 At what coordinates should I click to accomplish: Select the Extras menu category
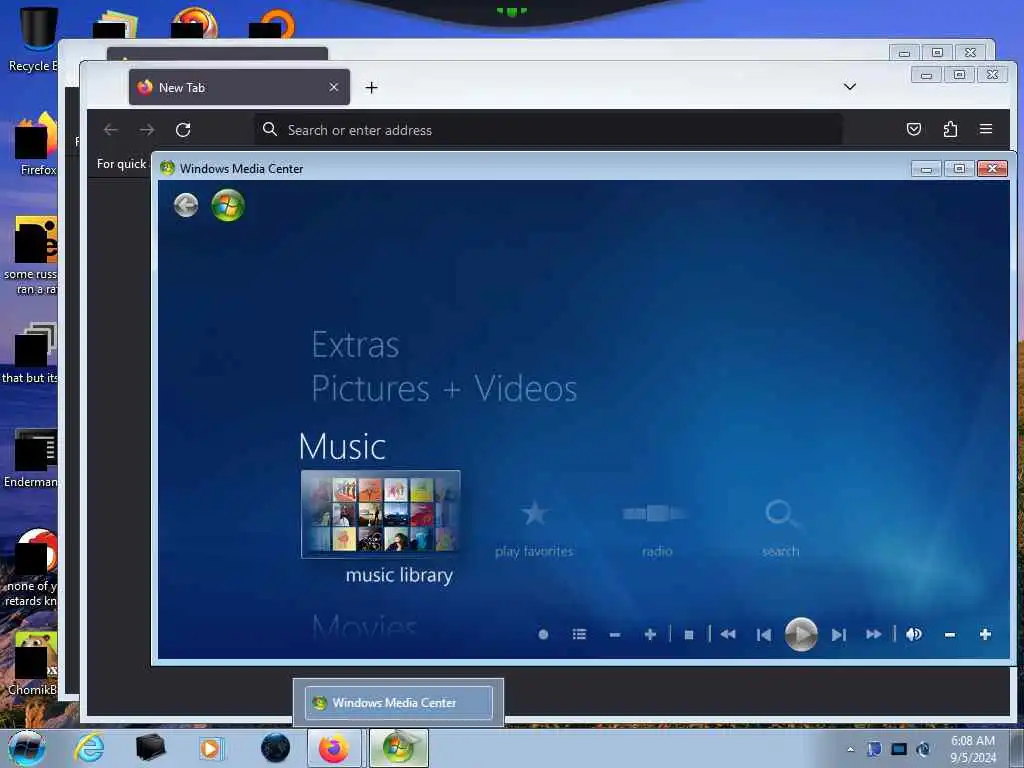point(356,345)
